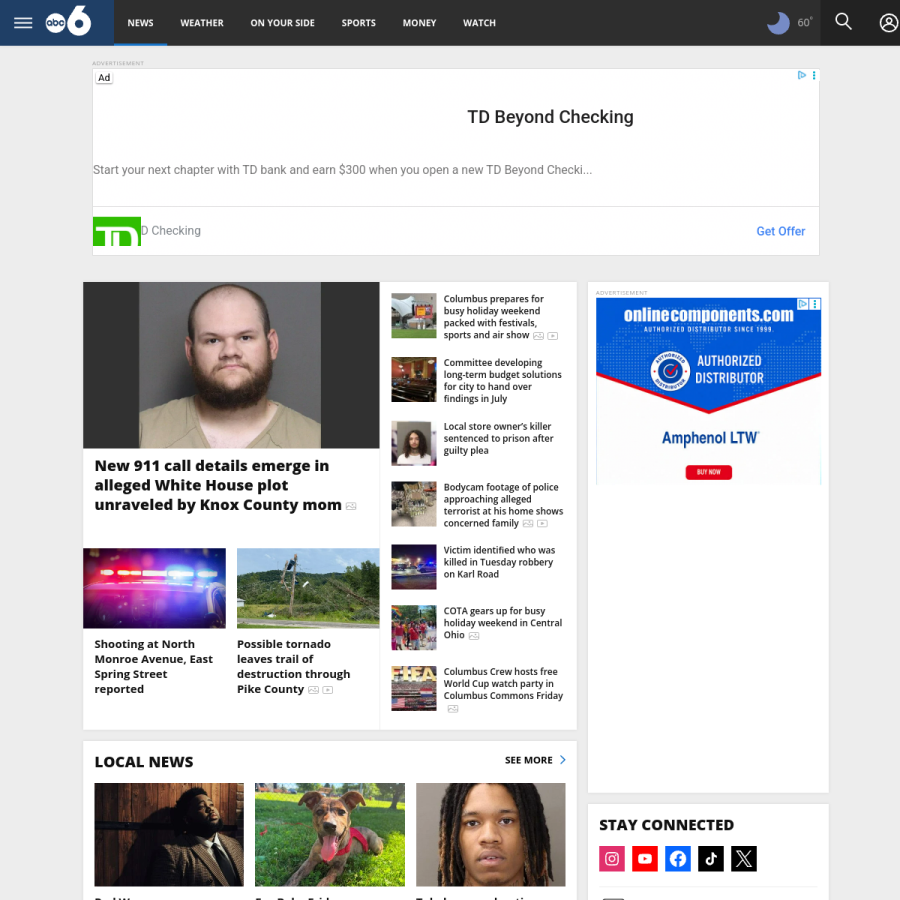Click the AdChoices icon in TD ad
Viewport: 900px width, 900px height.
[802, 75]
